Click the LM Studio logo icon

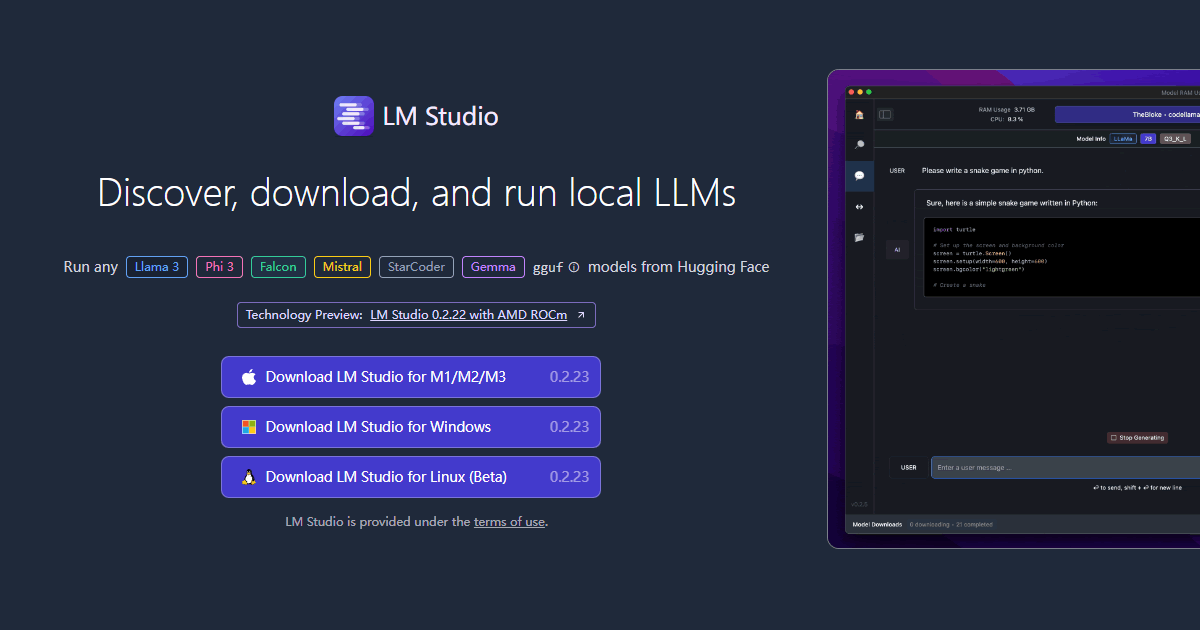[x=353, y=116]
